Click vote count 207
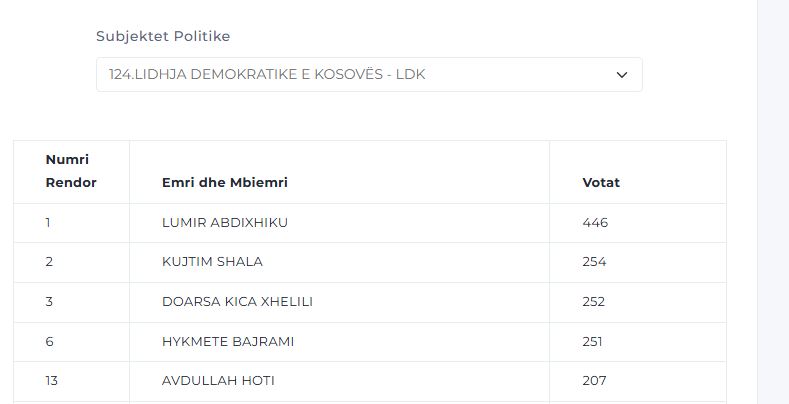The height and width of the screenshot is (404, 789). [x=594, y=381]
